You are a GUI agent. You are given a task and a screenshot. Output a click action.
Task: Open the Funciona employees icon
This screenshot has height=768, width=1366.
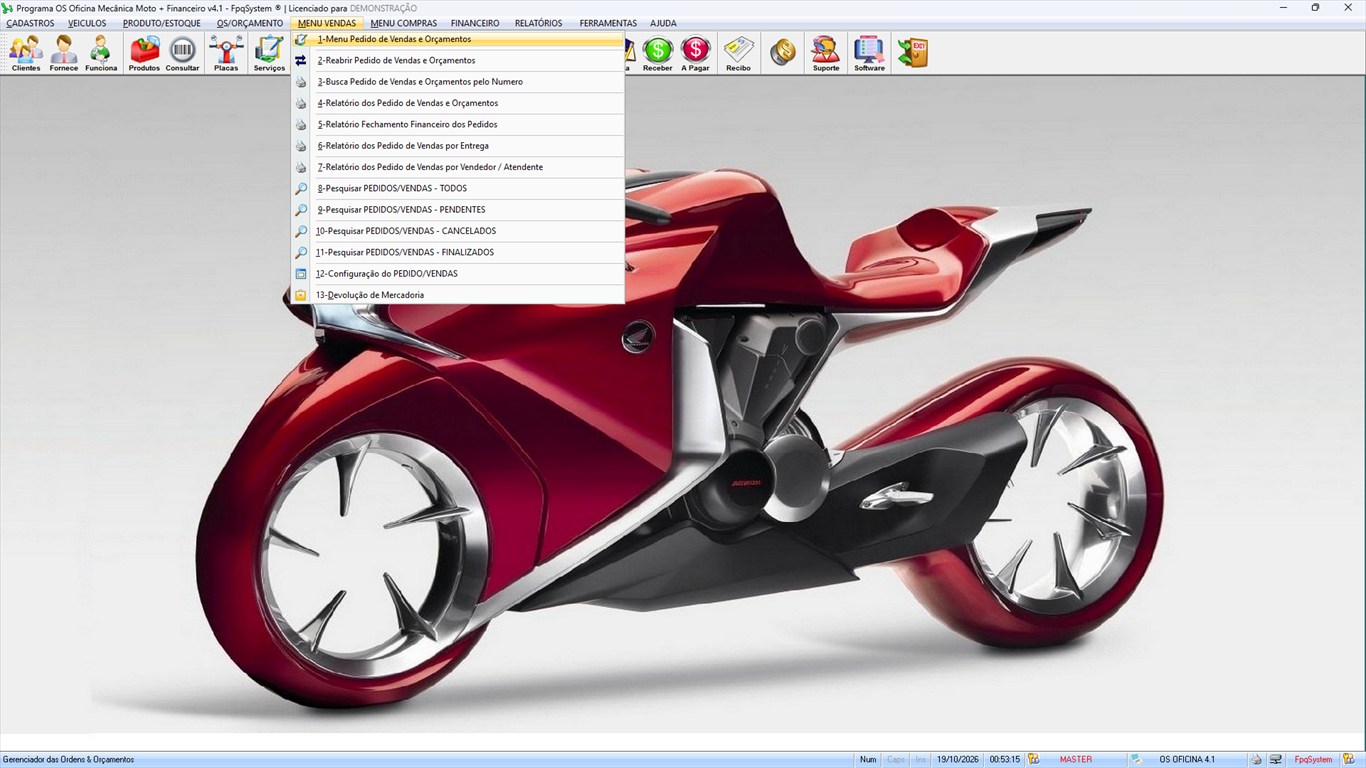pos(101,53)
